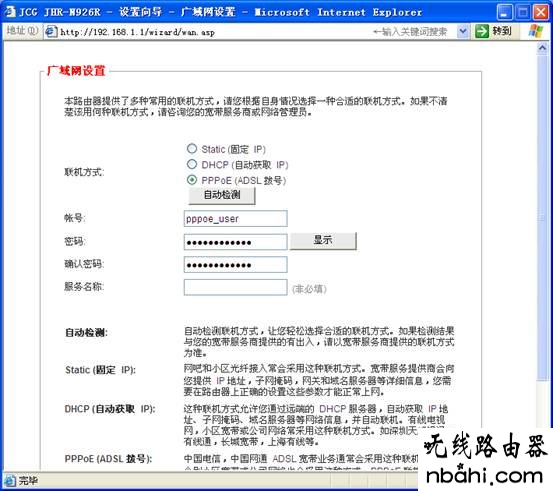553x491 pixels.
Task: Click the bold 自动检测: description label
Action: tap(86, 332)
